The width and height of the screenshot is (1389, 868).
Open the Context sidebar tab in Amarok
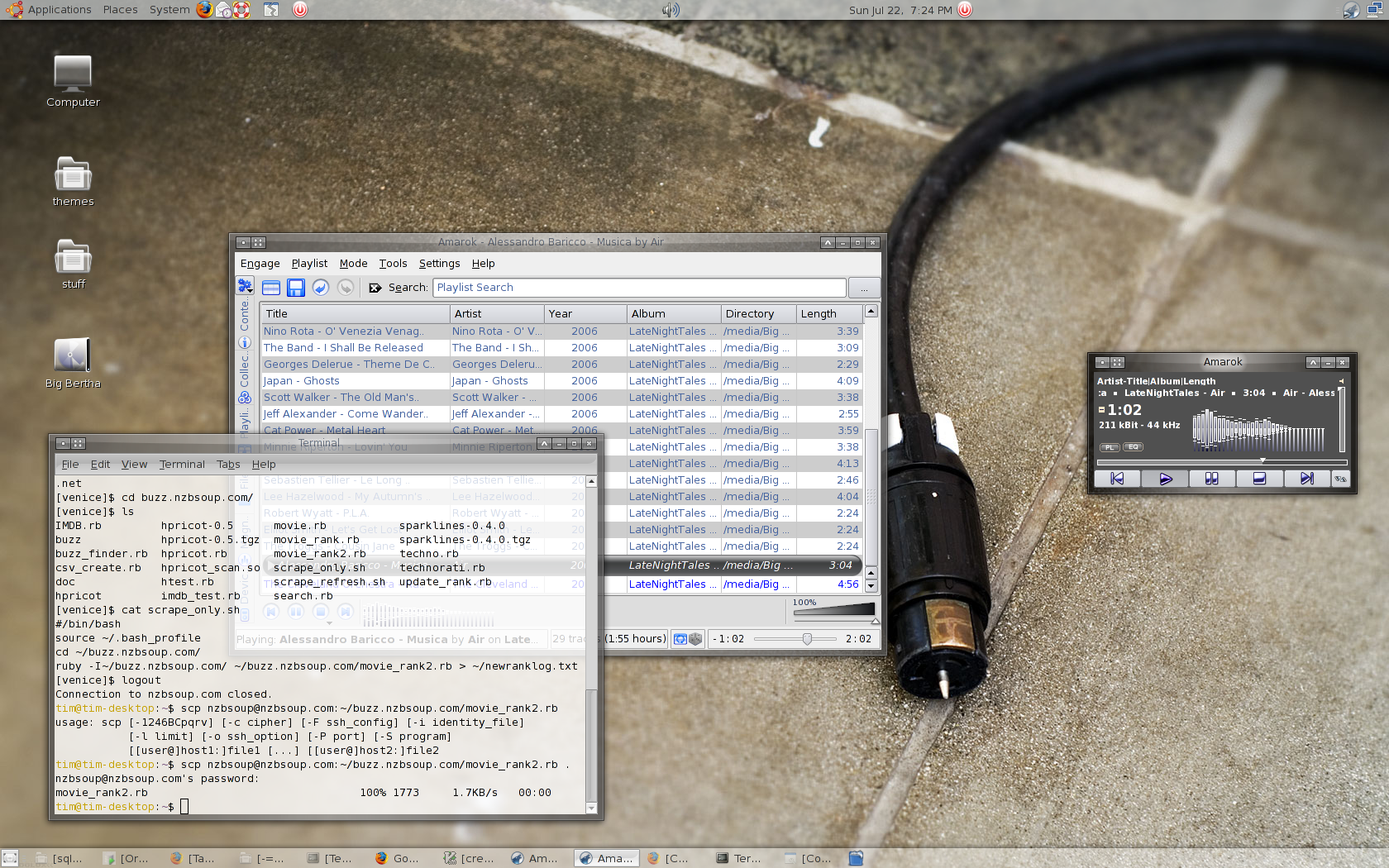pos(245,323)
